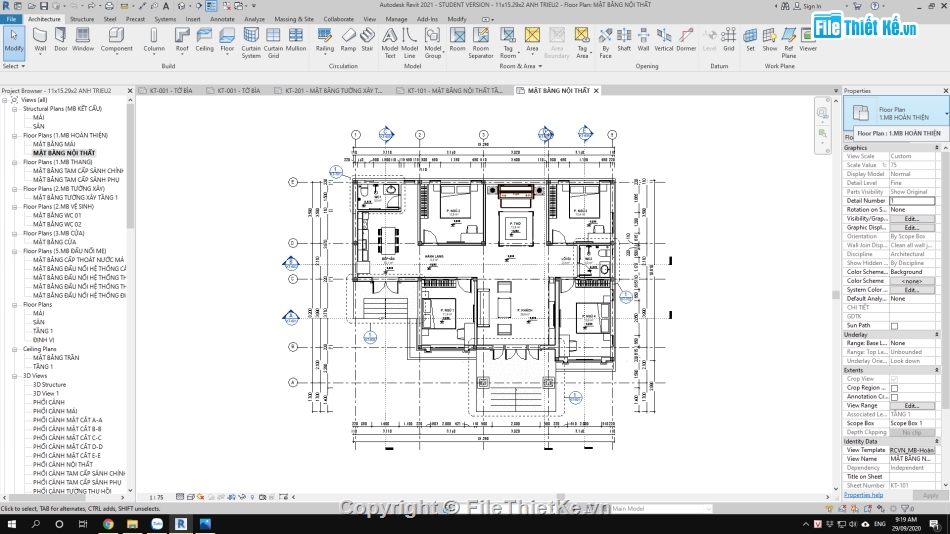Viewport: 950px width, 534px height.
Task: Click Edit button for Visibility/Graphics Overrides
Action: click(912, 219)
